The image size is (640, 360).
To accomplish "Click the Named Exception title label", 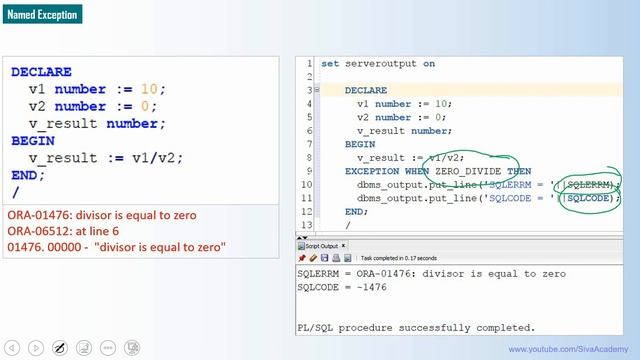I will tap(42, 14).
